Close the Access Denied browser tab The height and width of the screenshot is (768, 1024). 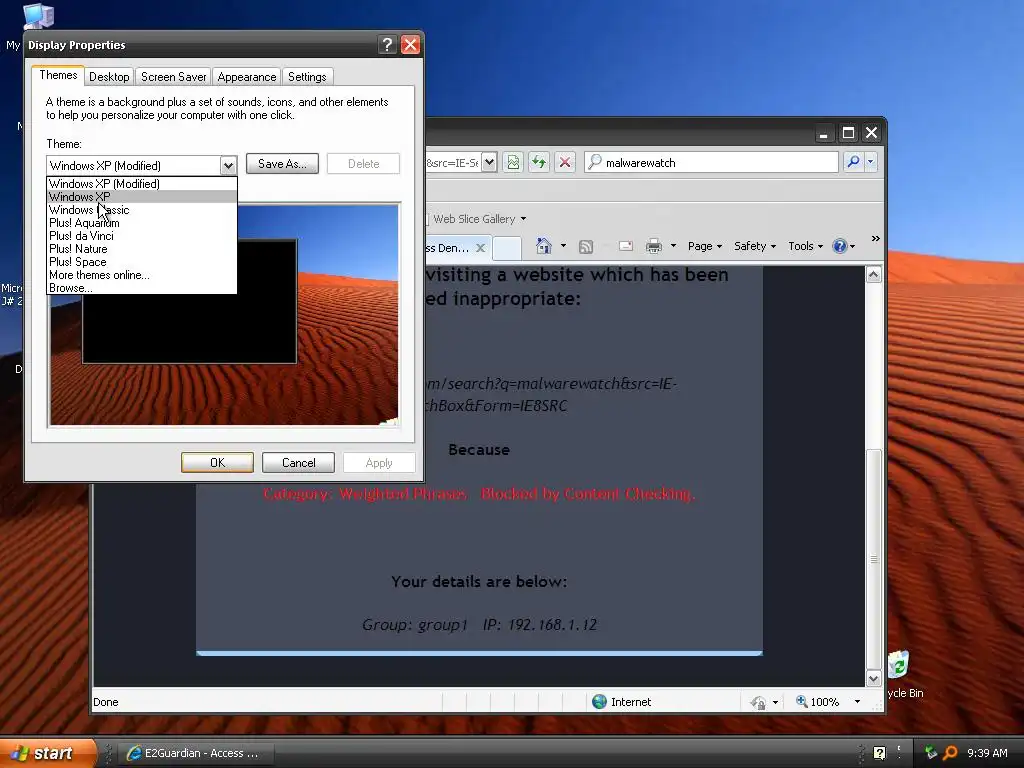click(480, 248)
